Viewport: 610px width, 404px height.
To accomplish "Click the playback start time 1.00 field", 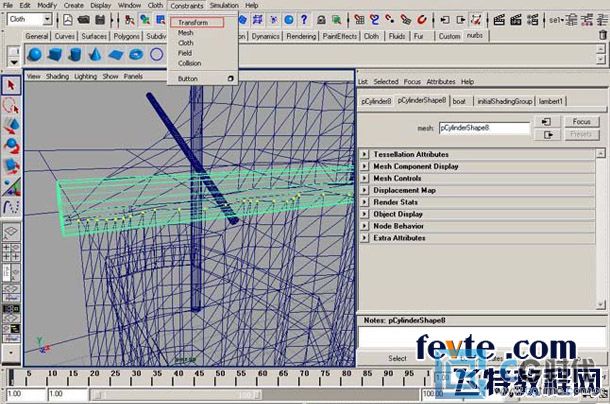I will 67,394.
